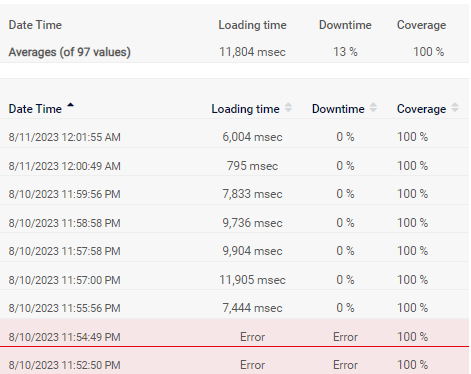The image size is (471, 374).
Task: Click Coverage sort arrows icon
Action: pos(455,108)
